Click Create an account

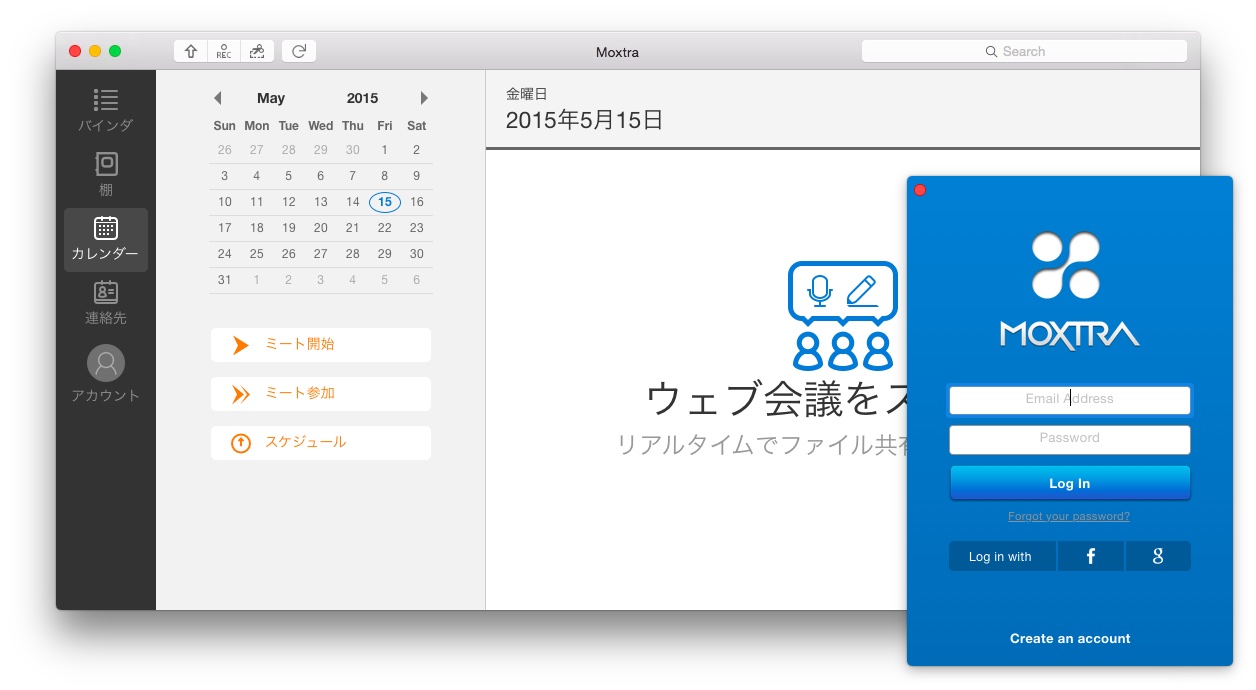click(1070, 639)
